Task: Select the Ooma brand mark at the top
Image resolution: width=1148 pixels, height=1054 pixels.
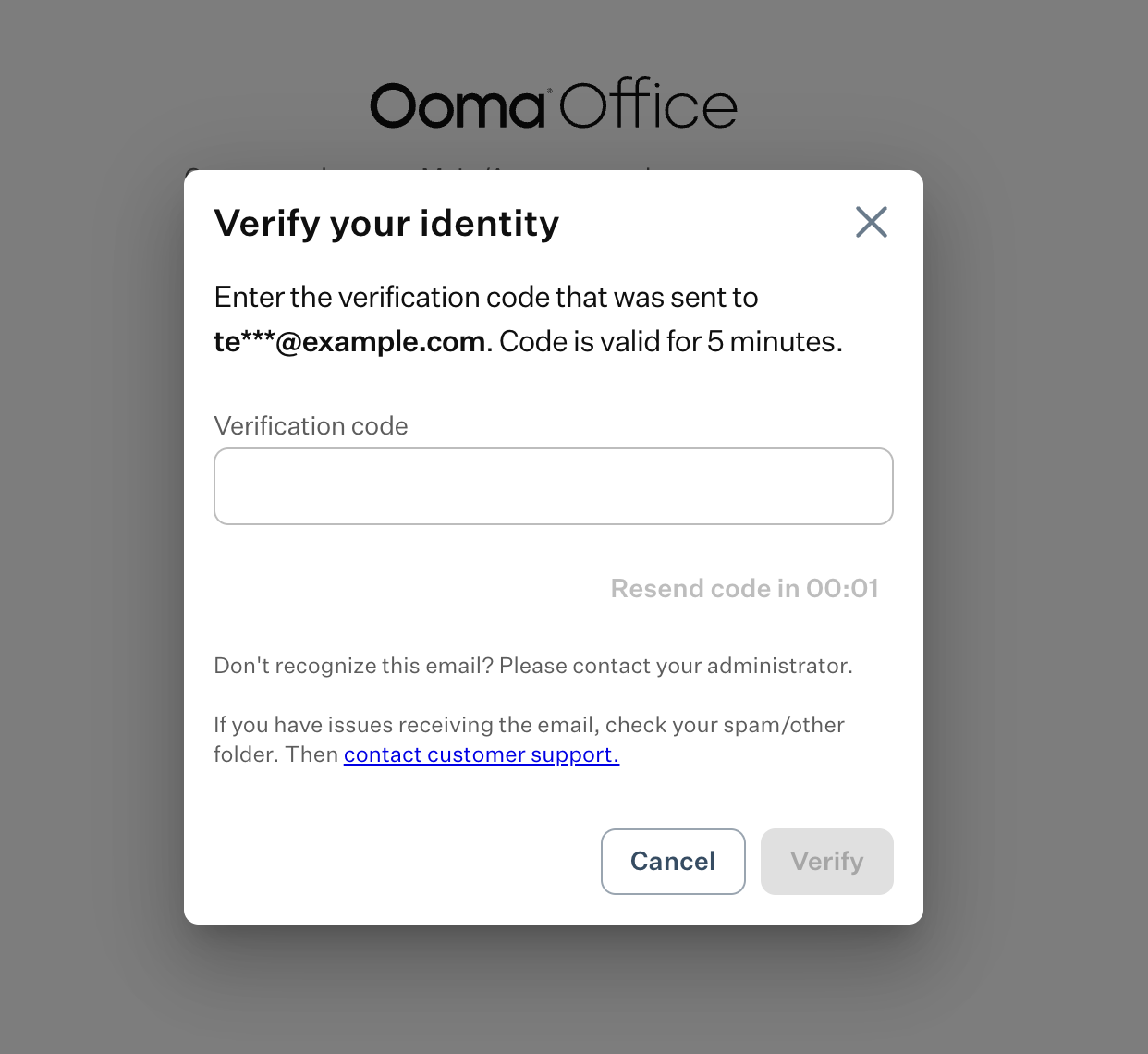Action: [x=458, y=104]
